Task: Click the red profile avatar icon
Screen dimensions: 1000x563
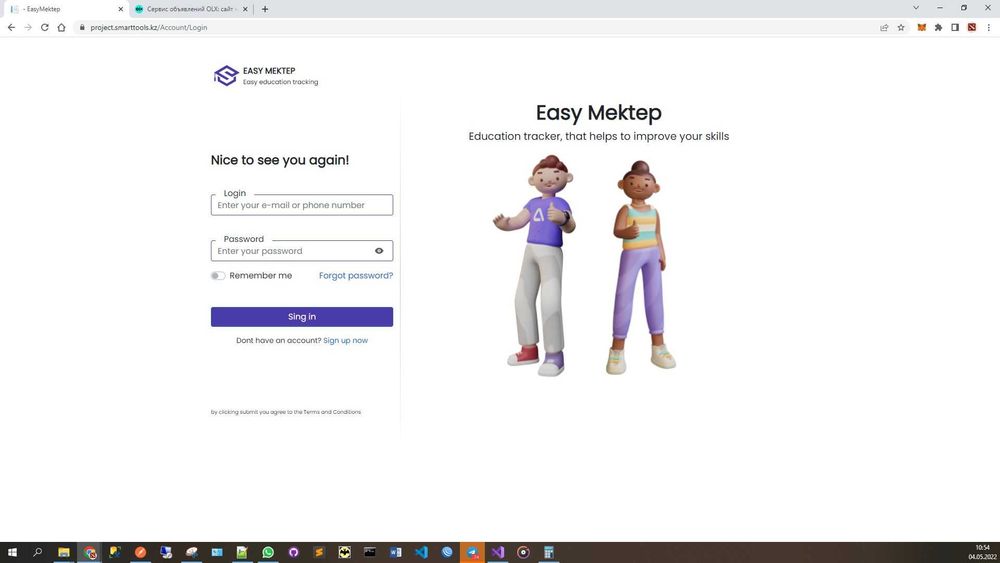Action: click(972, 27)
